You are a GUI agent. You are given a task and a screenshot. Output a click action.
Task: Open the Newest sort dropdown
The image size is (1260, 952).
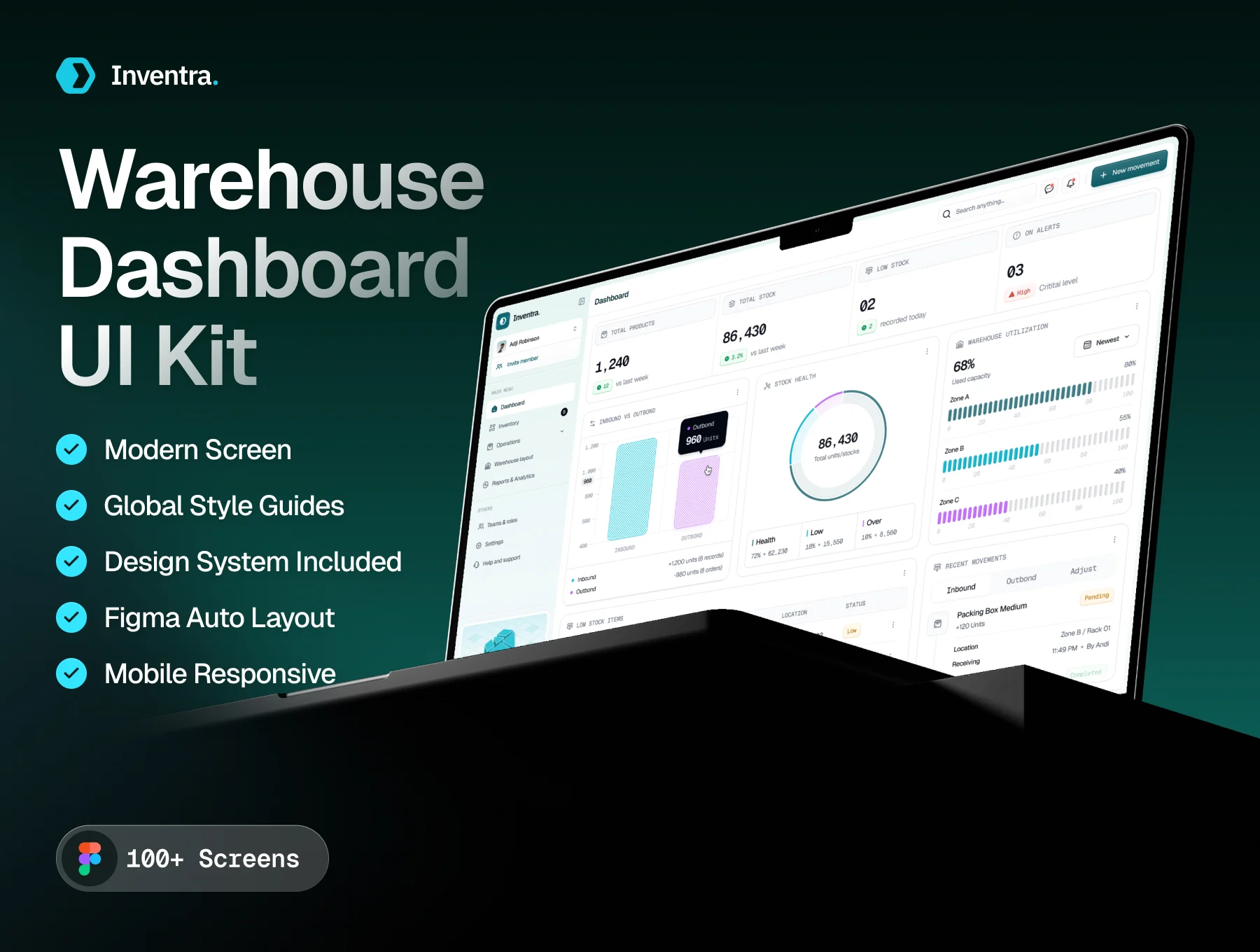(x=1106, y=341)
